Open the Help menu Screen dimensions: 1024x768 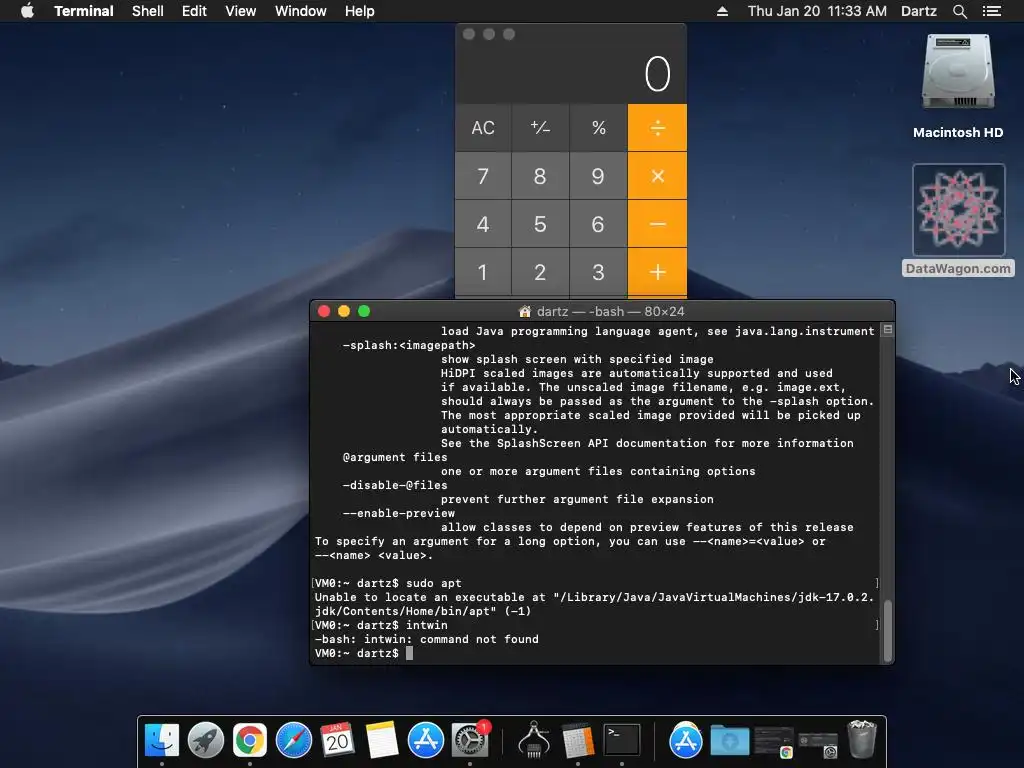(360, 11)
